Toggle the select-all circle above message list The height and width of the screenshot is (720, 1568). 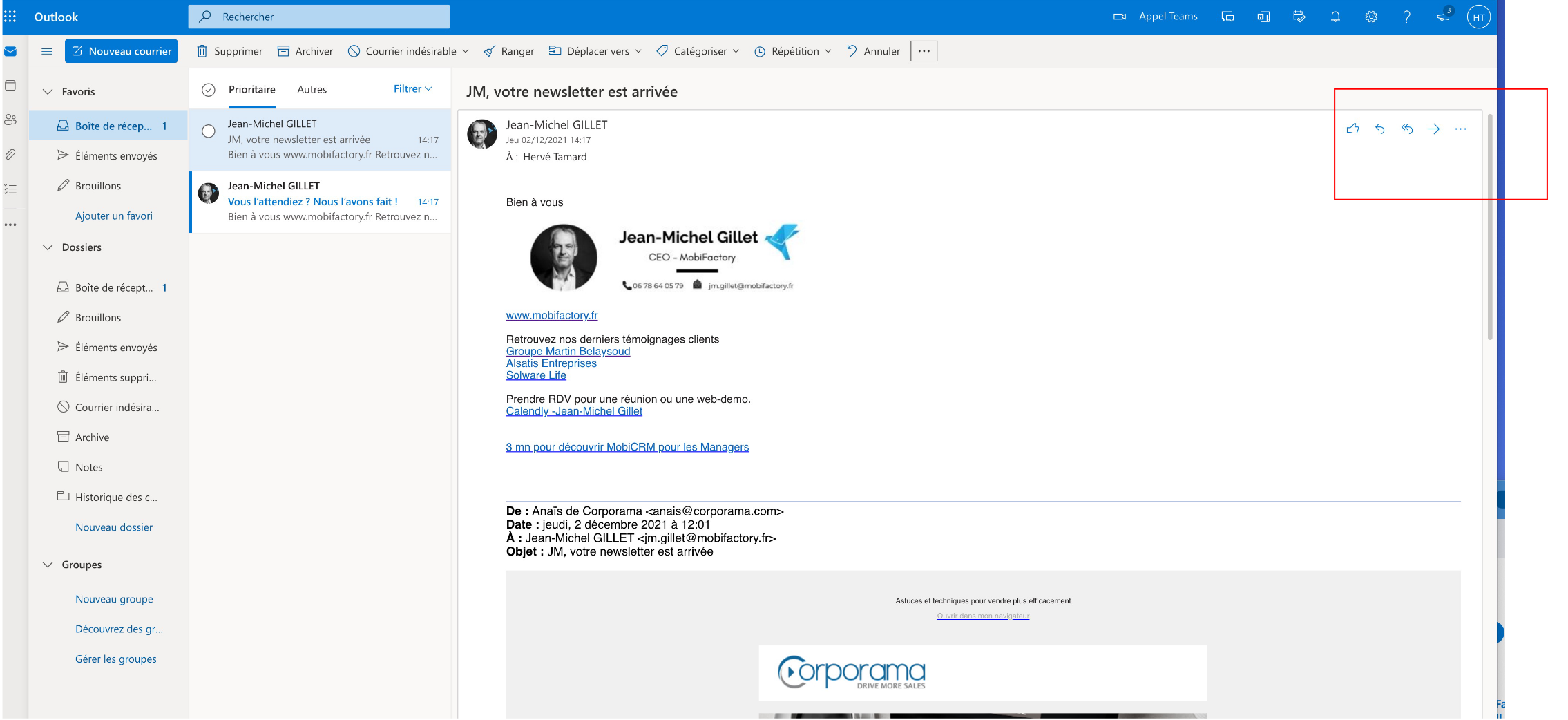pos(208,90)
